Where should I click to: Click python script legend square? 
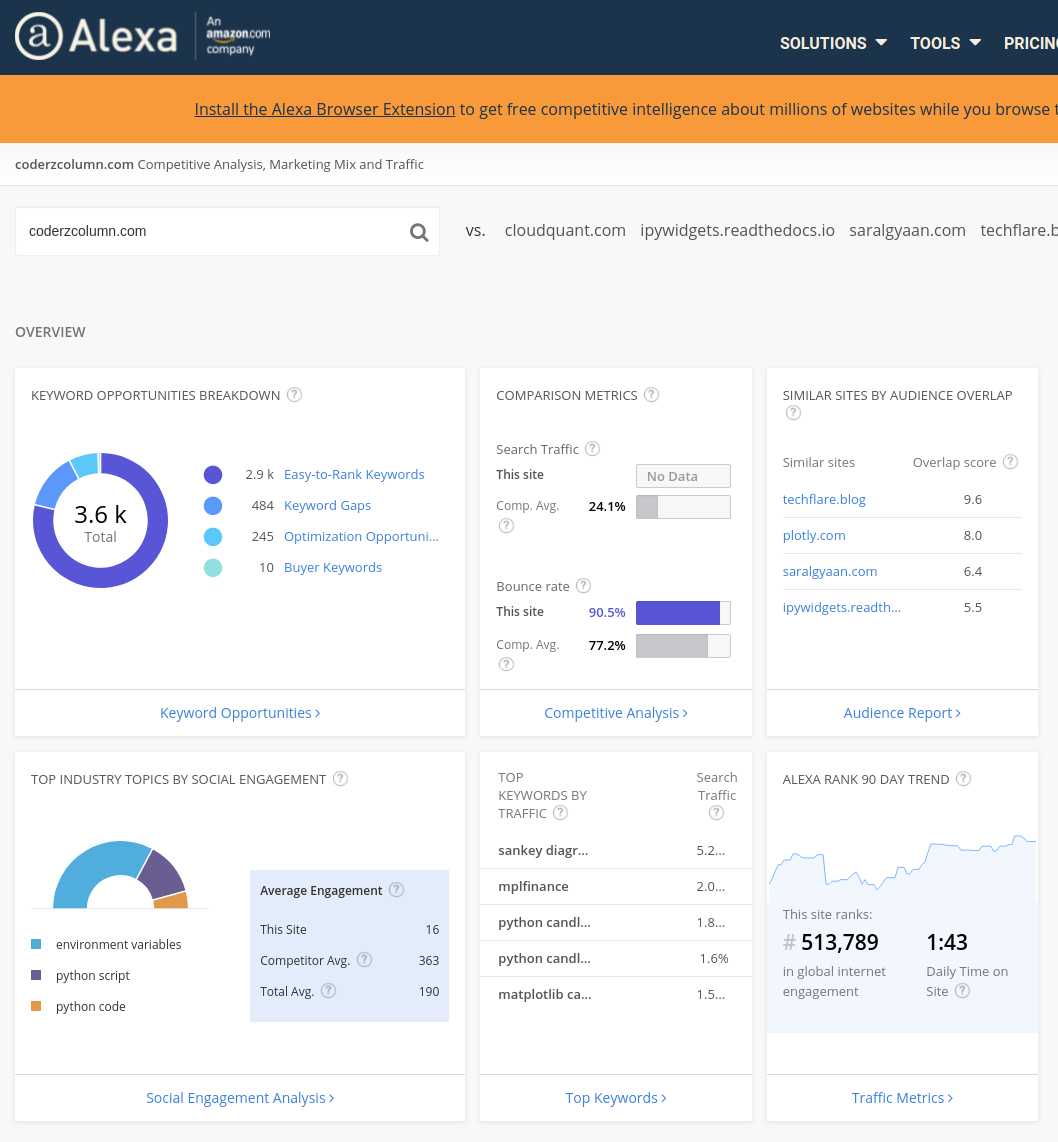click(x=36, y=975)
